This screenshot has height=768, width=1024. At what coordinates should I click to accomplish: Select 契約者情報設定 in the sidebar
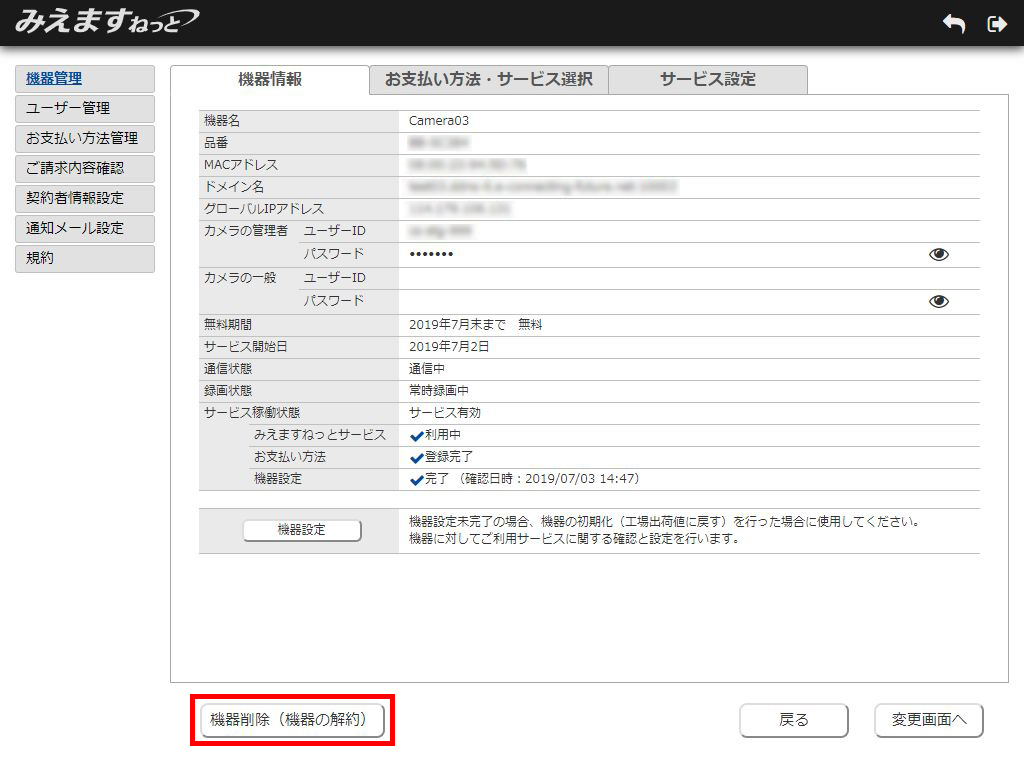click(x=85, y=199)
